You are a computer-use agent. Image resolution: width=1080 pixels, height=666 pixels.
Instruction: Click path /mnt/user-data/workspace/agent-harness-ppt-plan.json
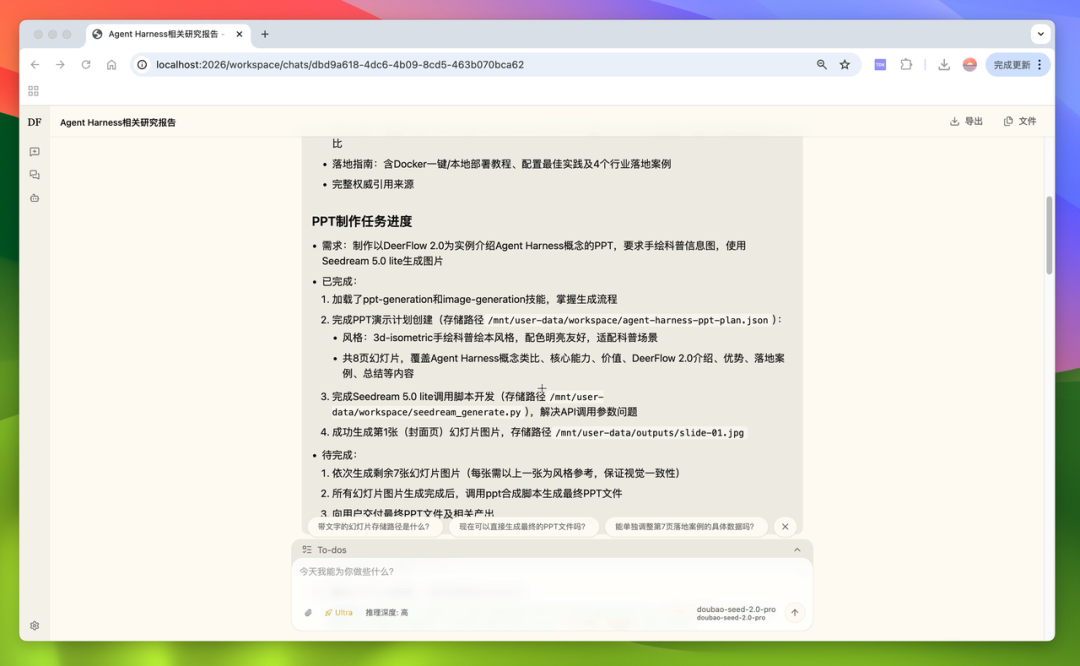pyautogui.click(x=627, y=320)
